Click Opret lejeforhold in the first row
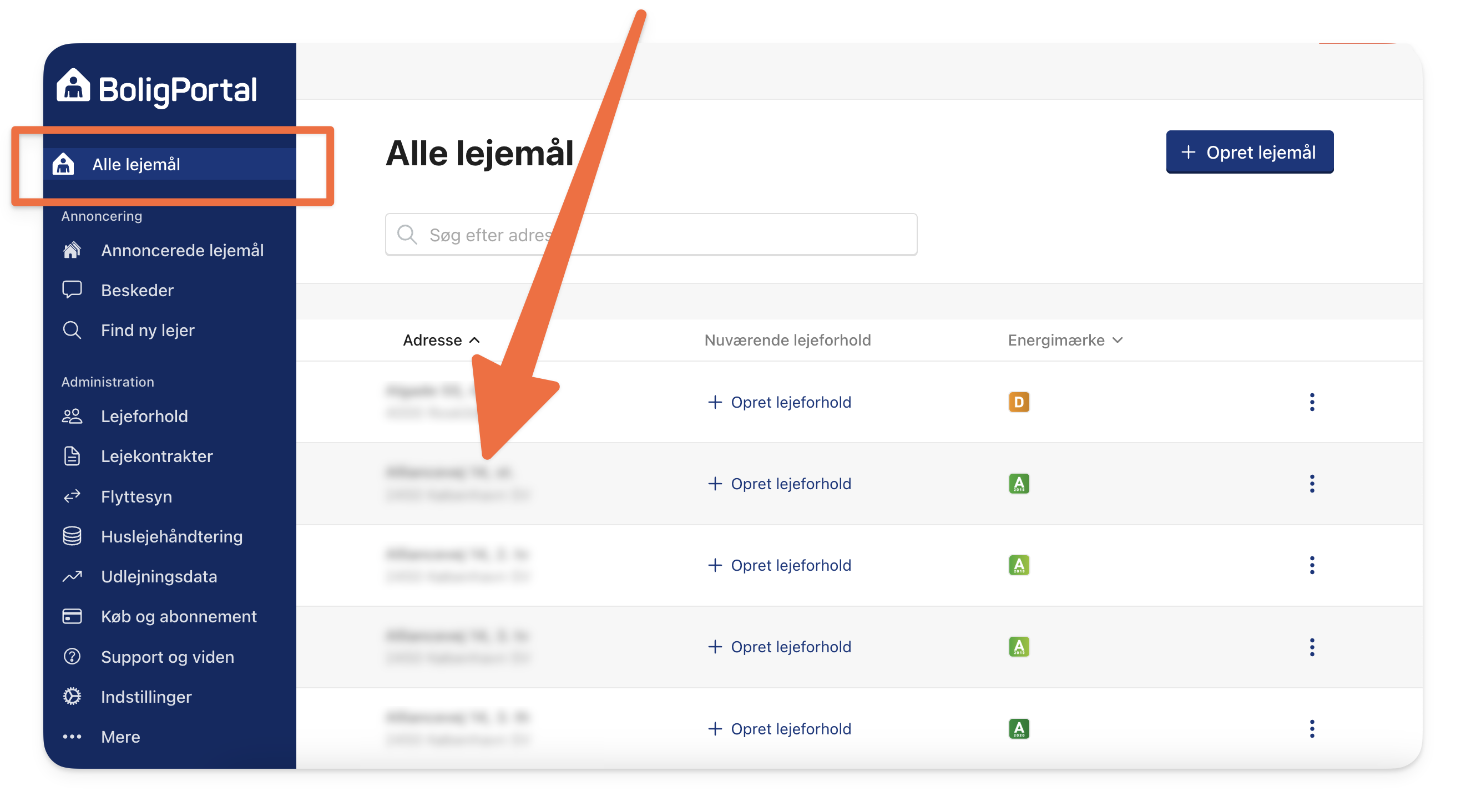1466x812 pixels. click(x=779, y=402)
